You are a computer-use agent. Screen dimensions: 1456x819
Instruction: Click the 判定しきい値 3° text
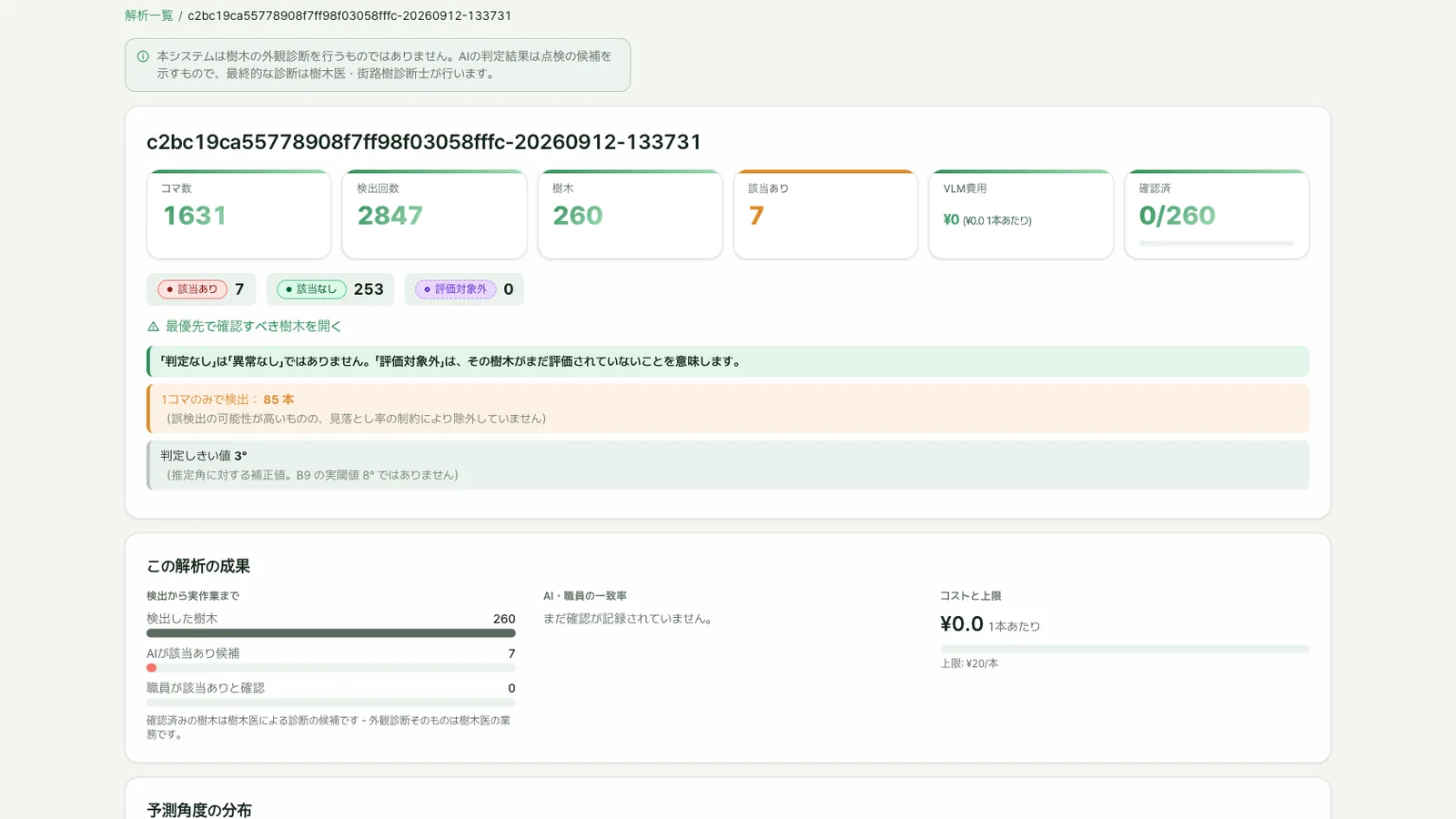tap(204, 456)
